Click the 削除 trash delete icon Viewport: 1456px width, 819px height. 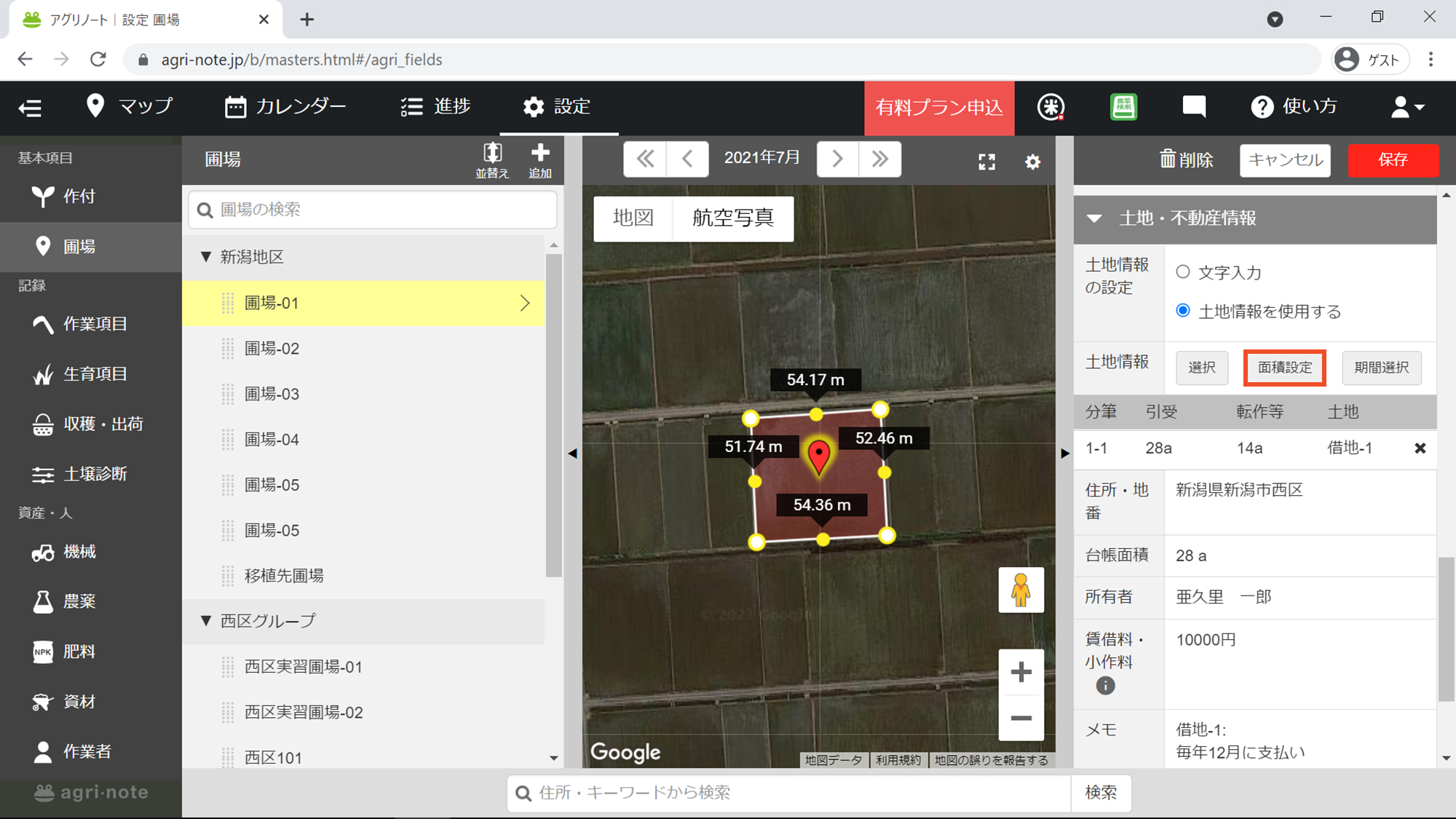1187,159
